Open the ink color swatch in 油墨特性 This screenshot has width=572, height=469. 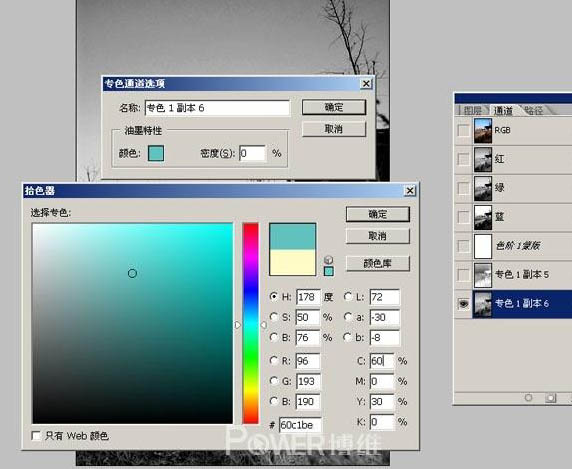pyautogui.click(x=156, y=153)
